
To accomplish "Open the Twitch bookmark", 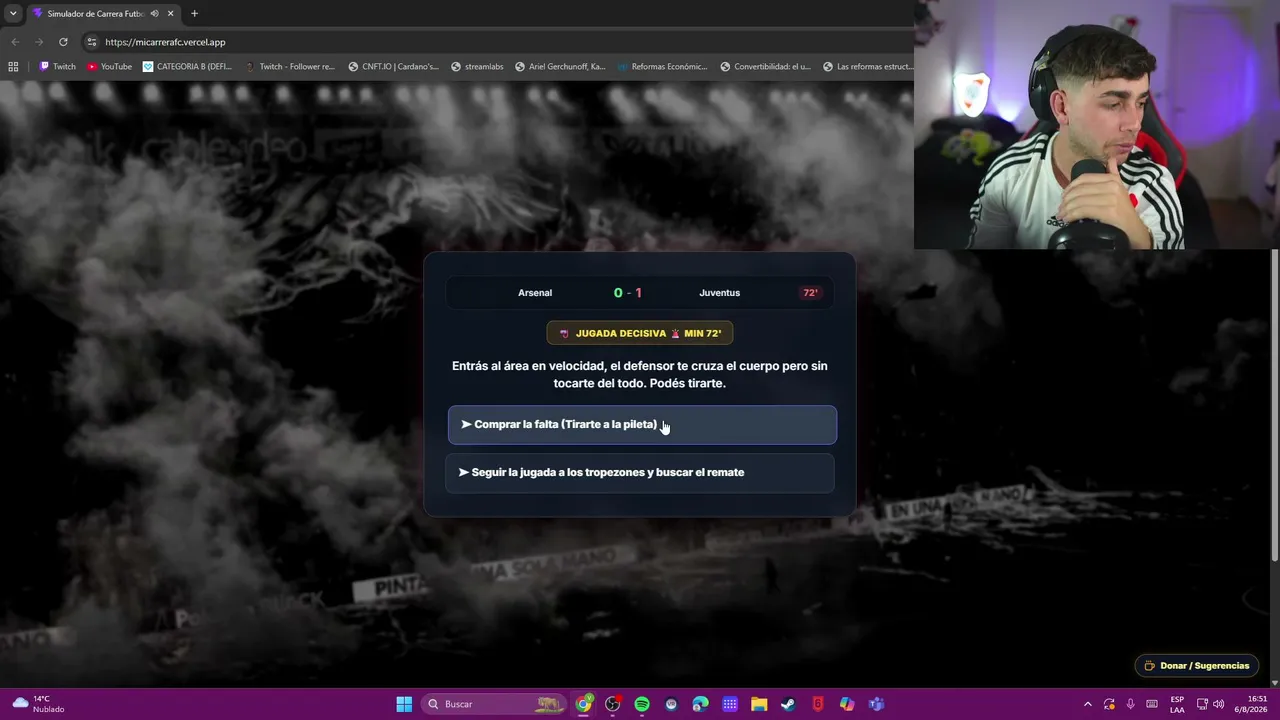I will pos(57,67).
